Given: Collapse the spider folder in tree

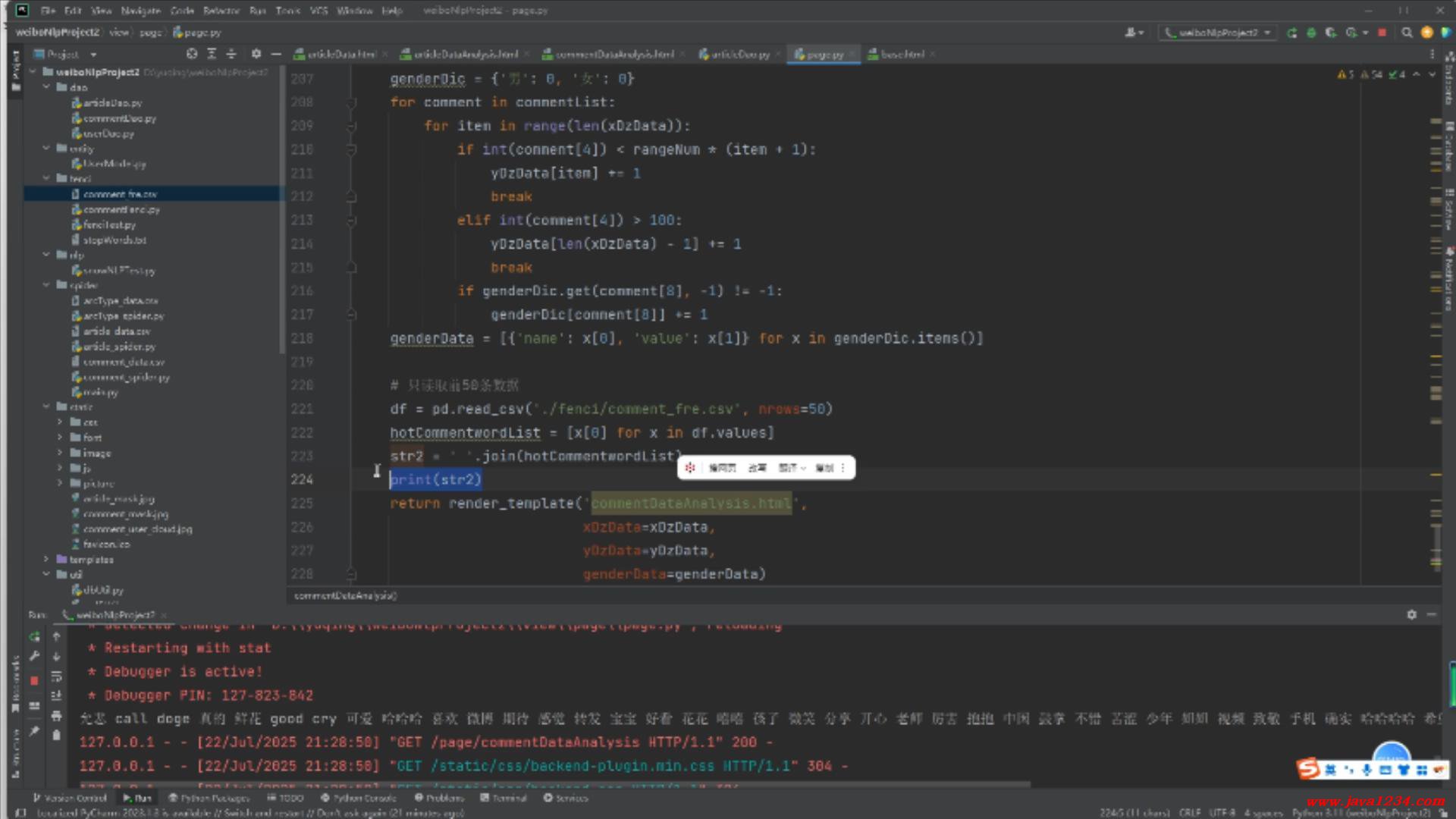Looking at the screenshot, I should [x=46, y=285].
